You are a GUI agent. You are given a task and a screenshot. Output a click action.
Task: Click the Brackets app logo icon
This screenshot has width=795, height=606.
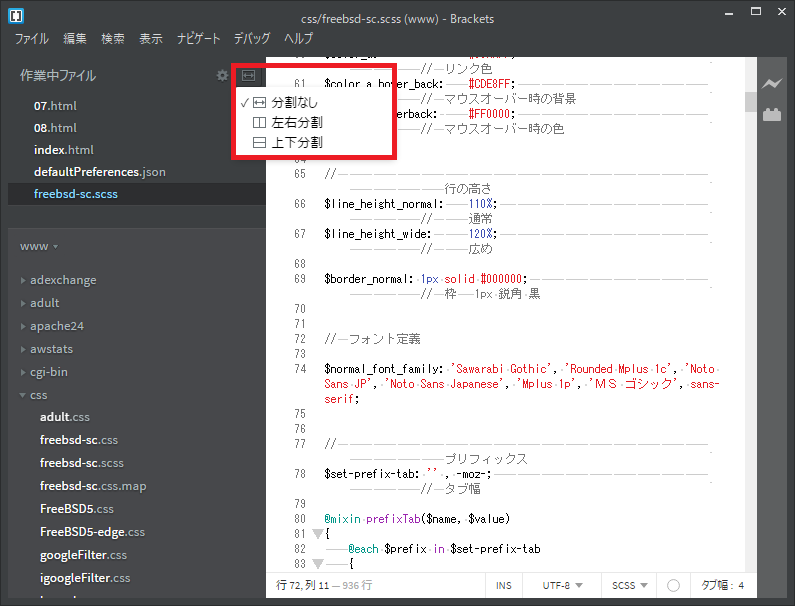pyautogui.click(x=16, y=16)
